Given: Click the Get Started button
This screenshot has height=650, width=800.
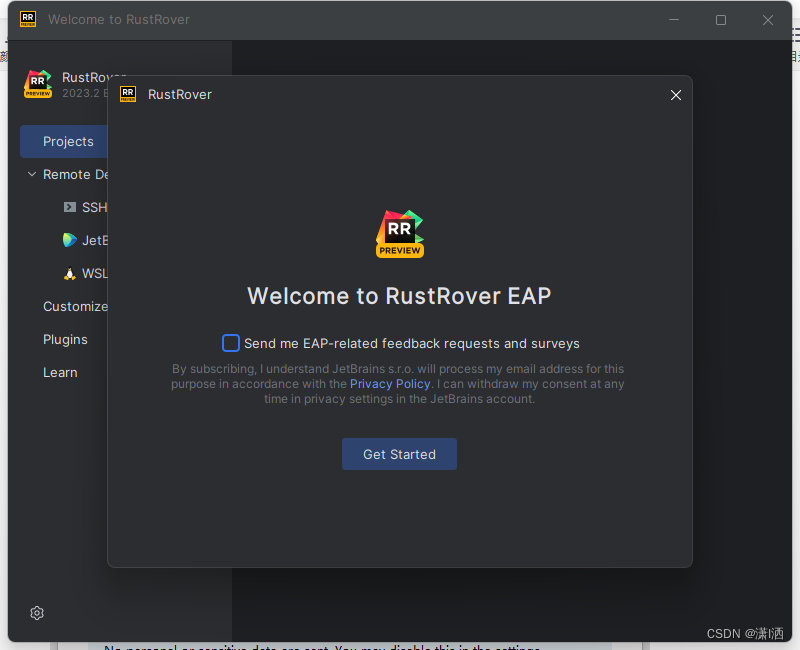Looking at the screenshot, I should point(399,454).
